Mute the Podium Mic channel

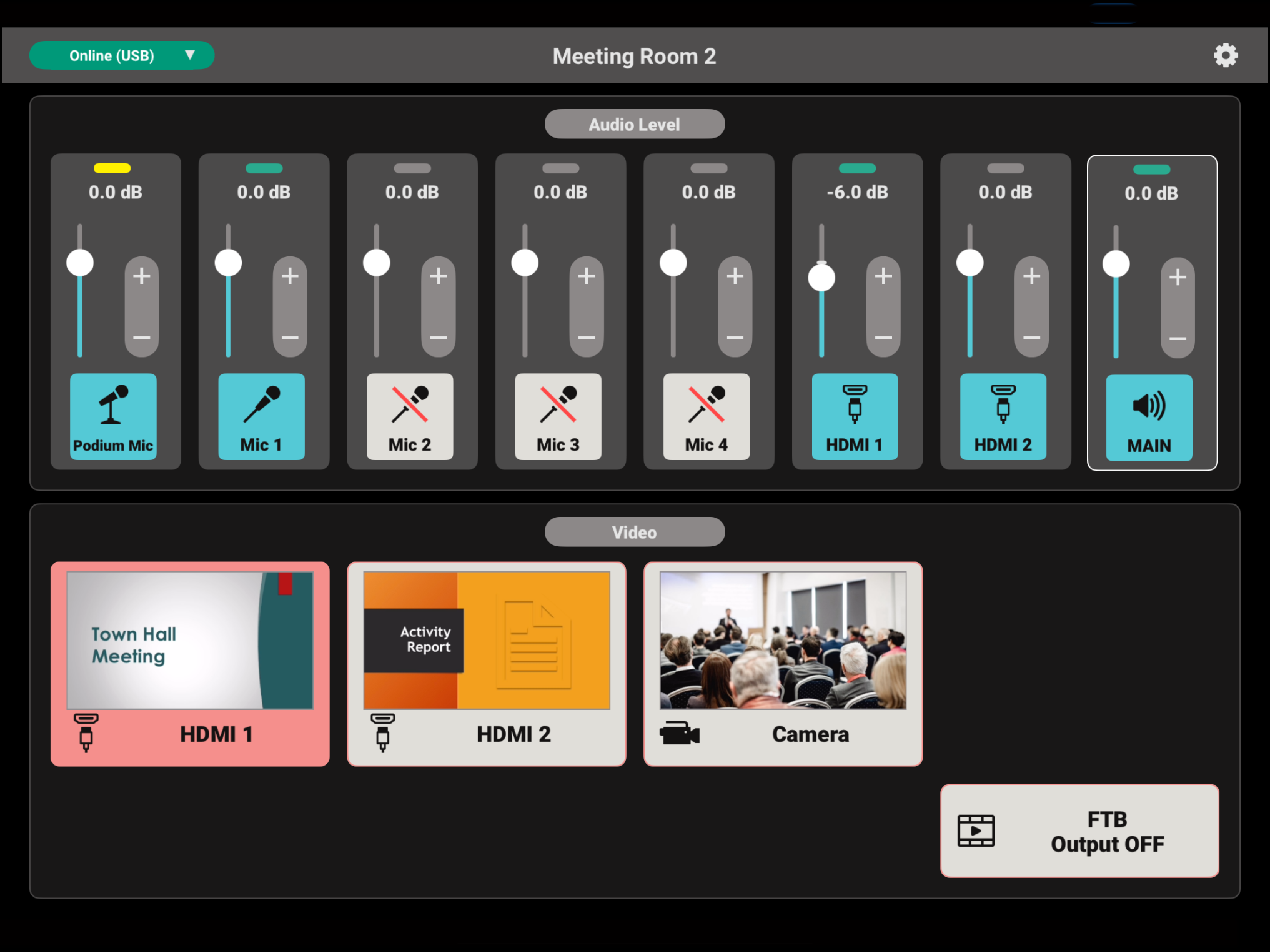(113, 416)
